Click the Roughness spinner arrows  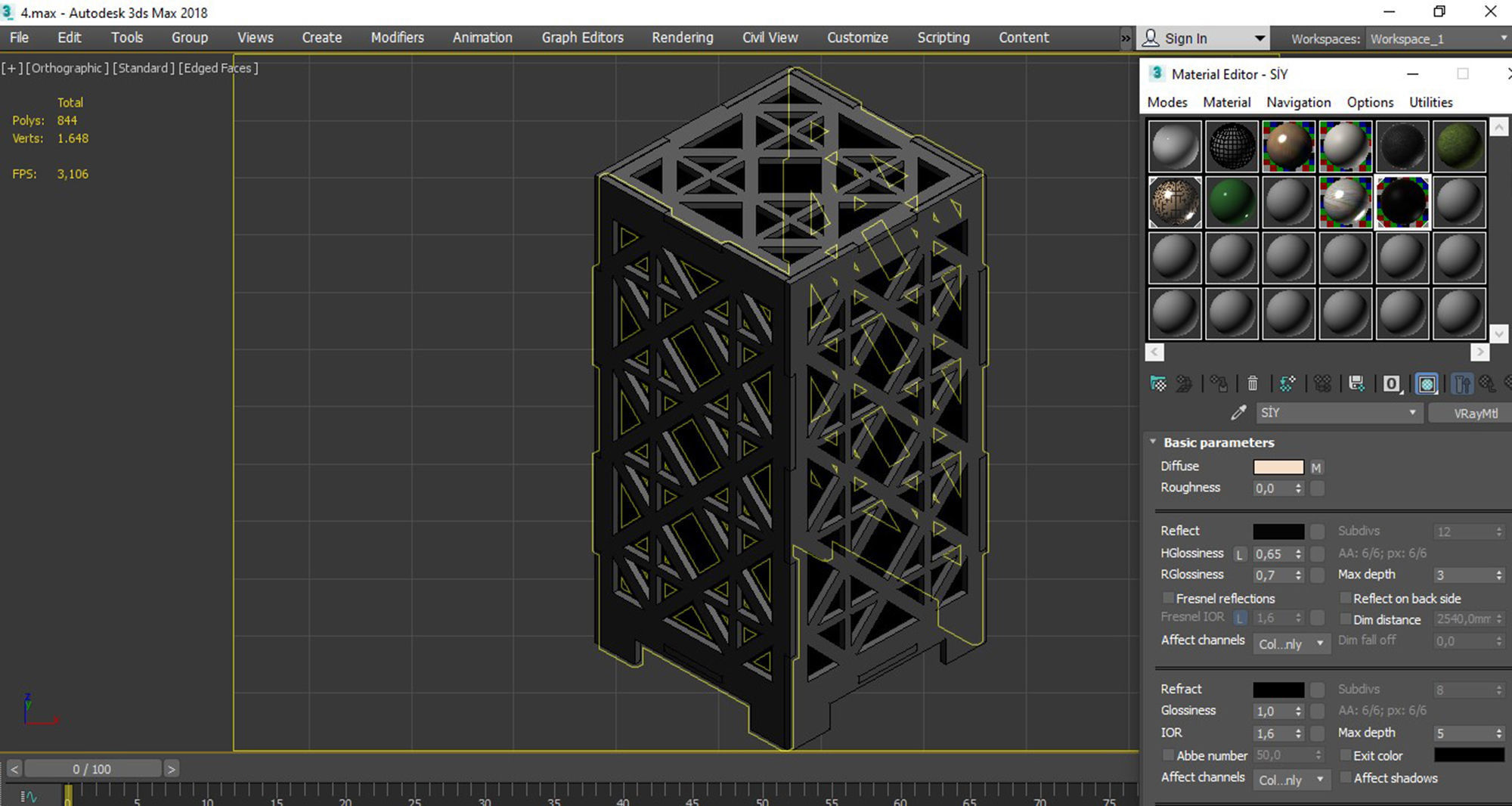1299,488
